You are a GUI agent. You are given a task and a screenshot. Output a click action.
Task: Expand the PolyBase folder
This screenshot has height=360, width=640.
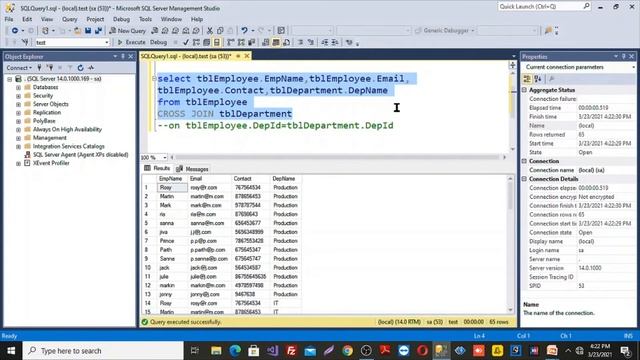pyautogui.click(x=18, y=121)
